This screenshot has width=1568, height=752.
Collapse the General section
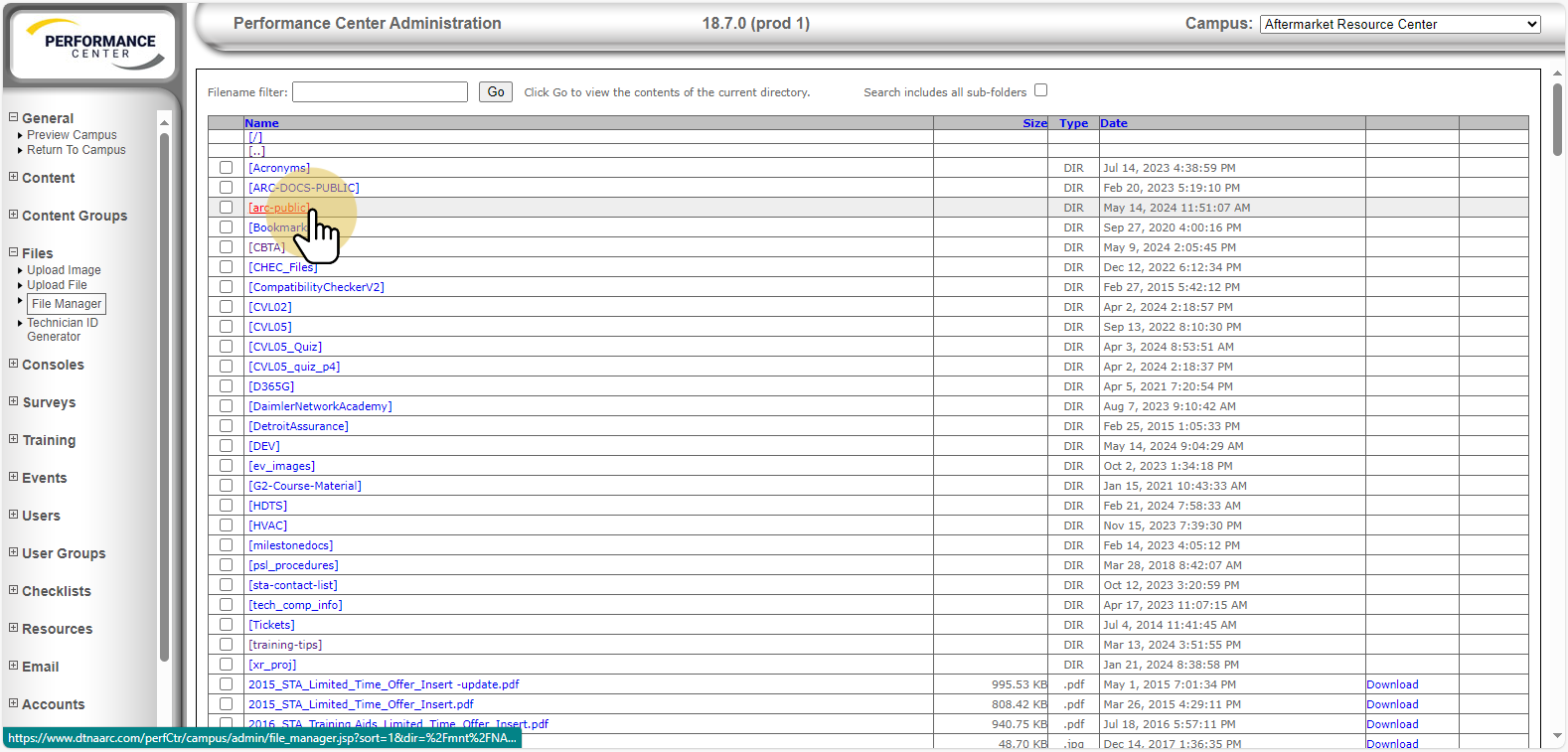coord(14,117)
